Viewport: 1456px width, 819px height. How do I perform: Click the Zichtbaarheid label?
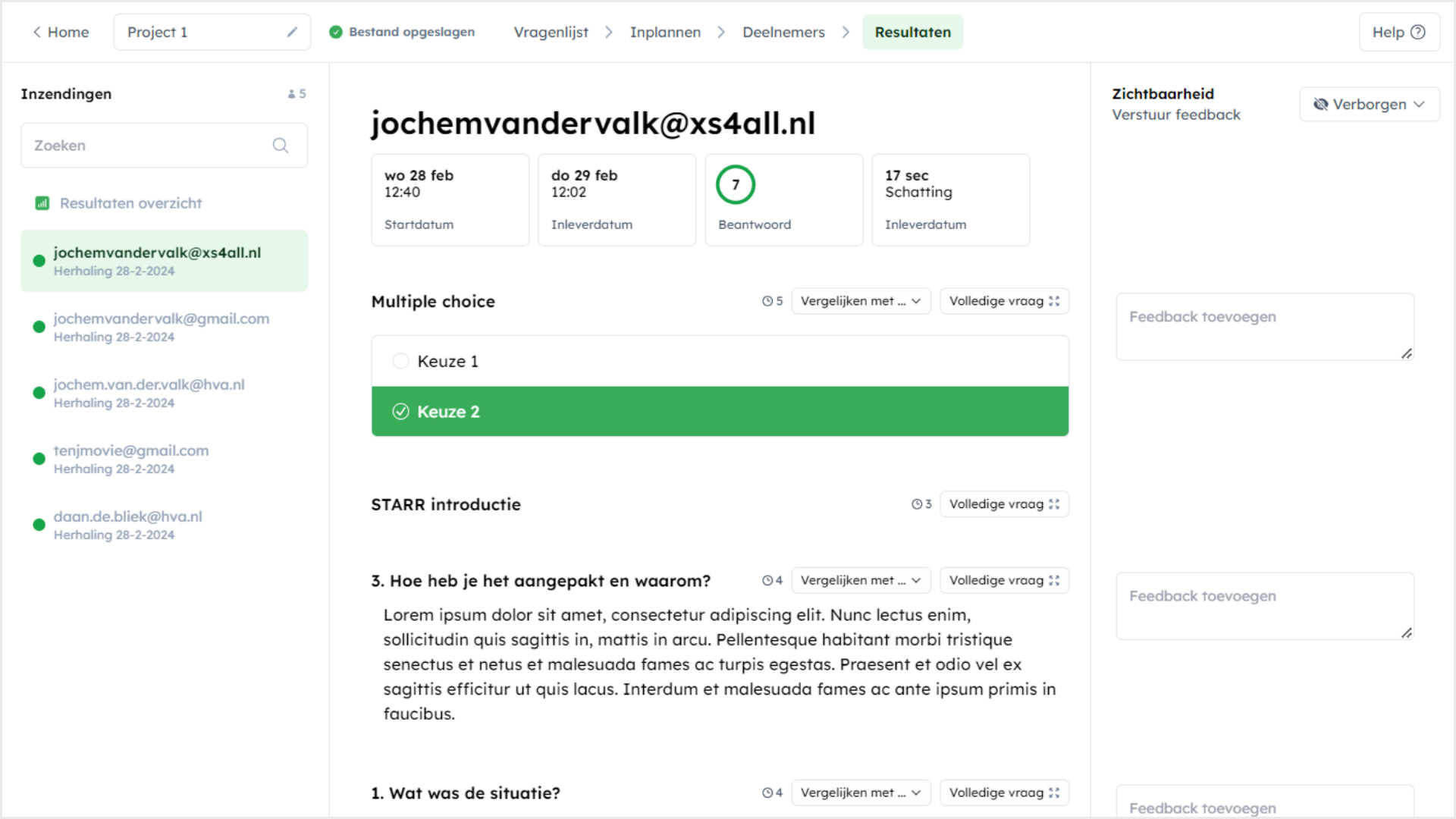1163,94
